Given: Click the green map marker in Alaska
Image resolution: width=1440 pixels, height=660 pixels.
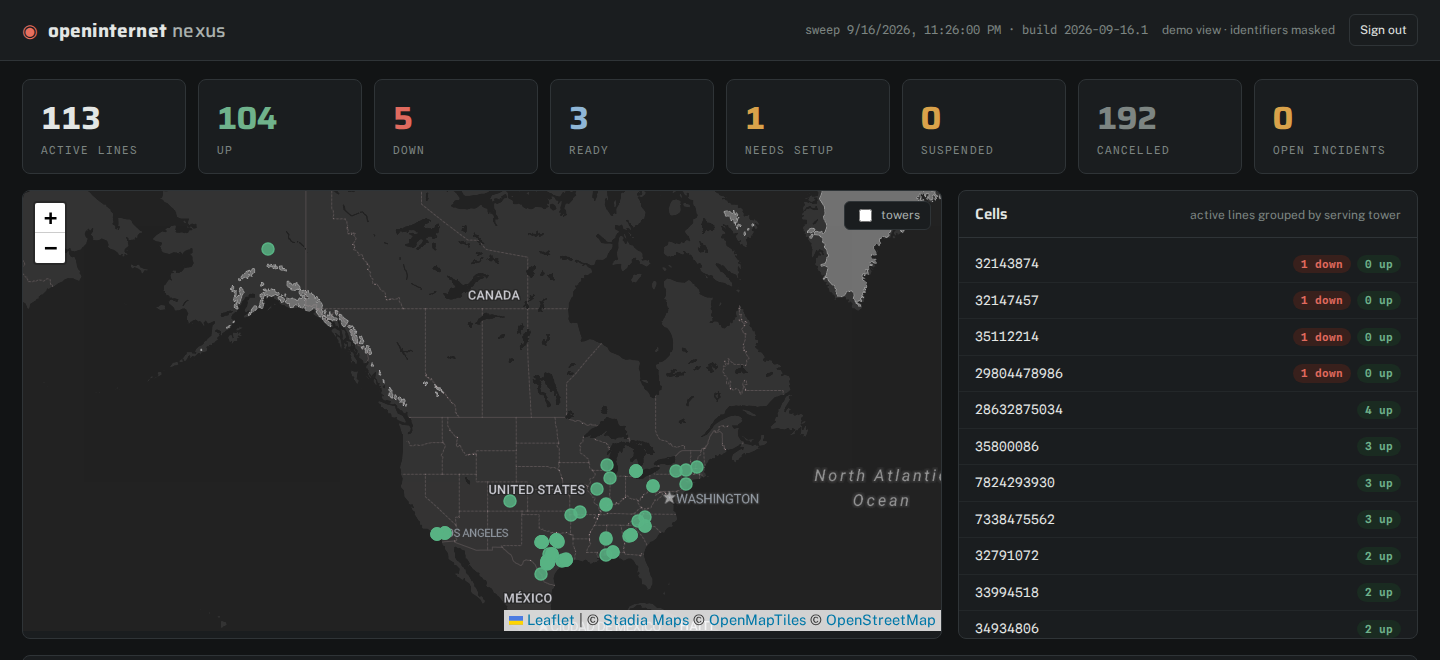Looking at the screenshot, I should point(267,249).
